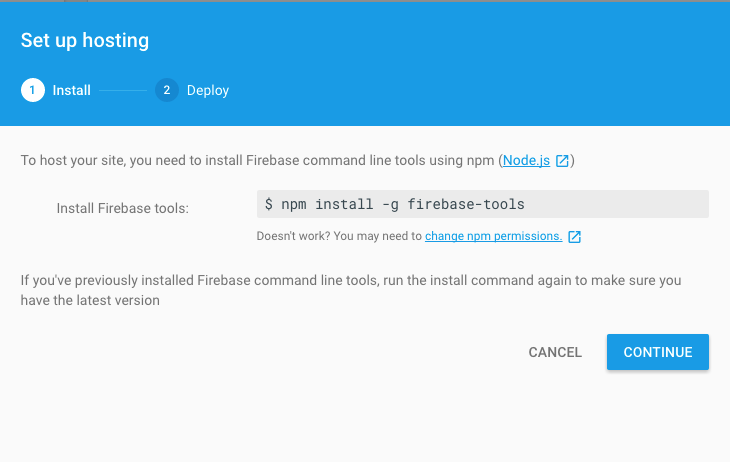Click the Install Firebase tools label
This screenshot has width=730, height=462.
pyautogui.click(x=122, y=208)
